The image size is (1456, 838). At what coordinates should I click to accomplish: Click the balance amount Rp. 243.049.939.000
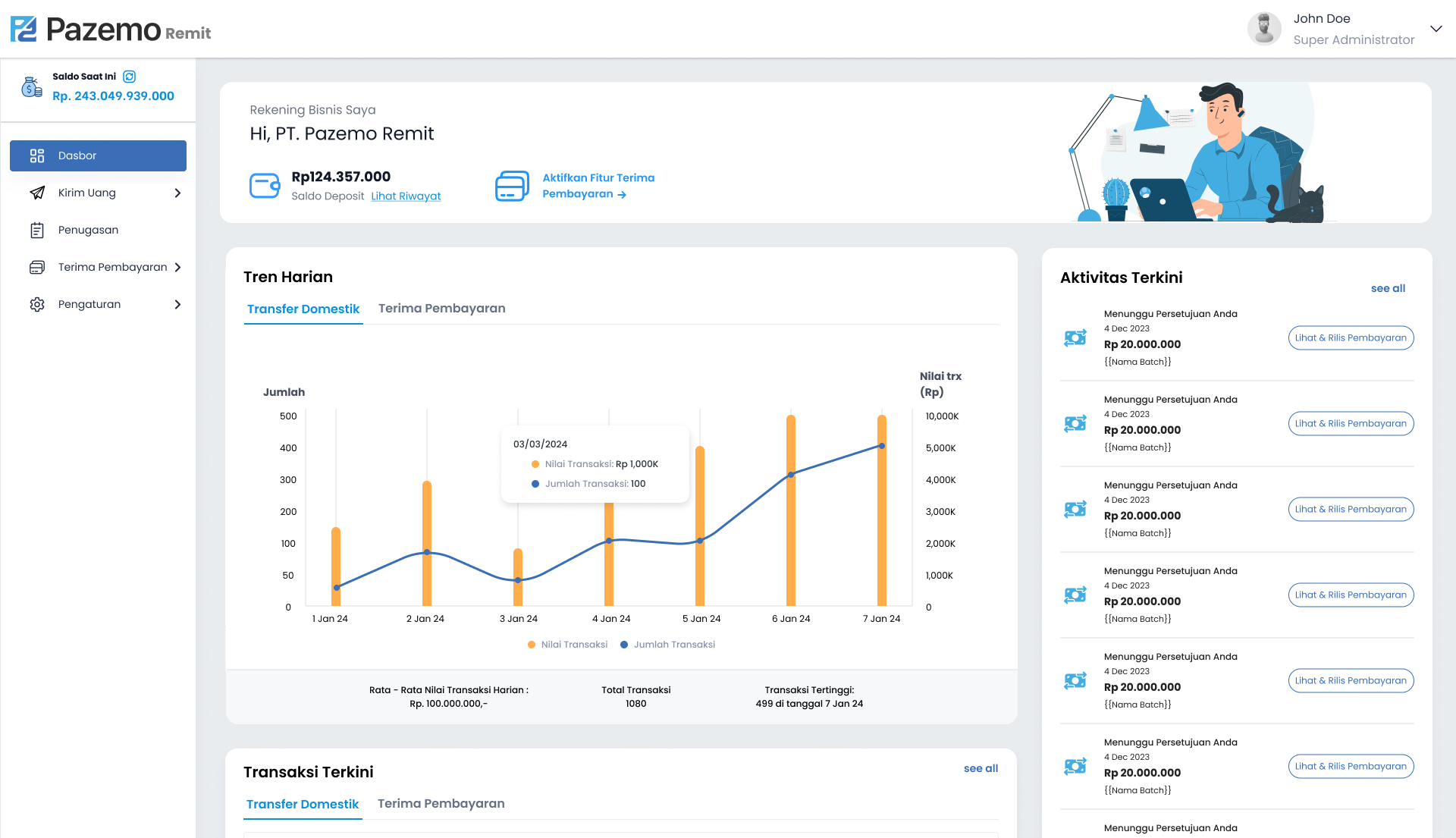[x=113, y=96]
